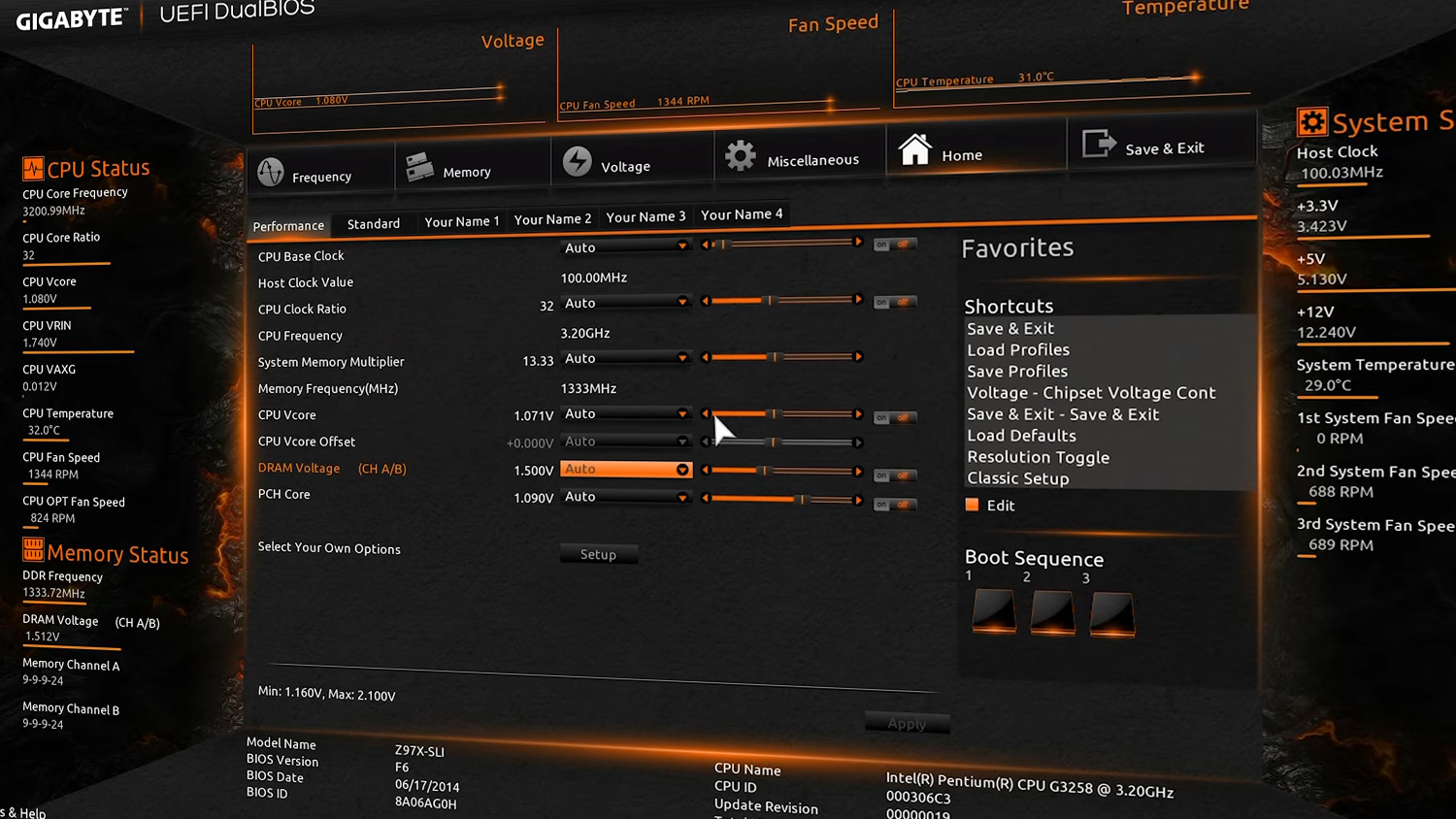Open Classic Setup shortcut
The width and height of the screenshot is (1456, 819).
(1017, 477)
